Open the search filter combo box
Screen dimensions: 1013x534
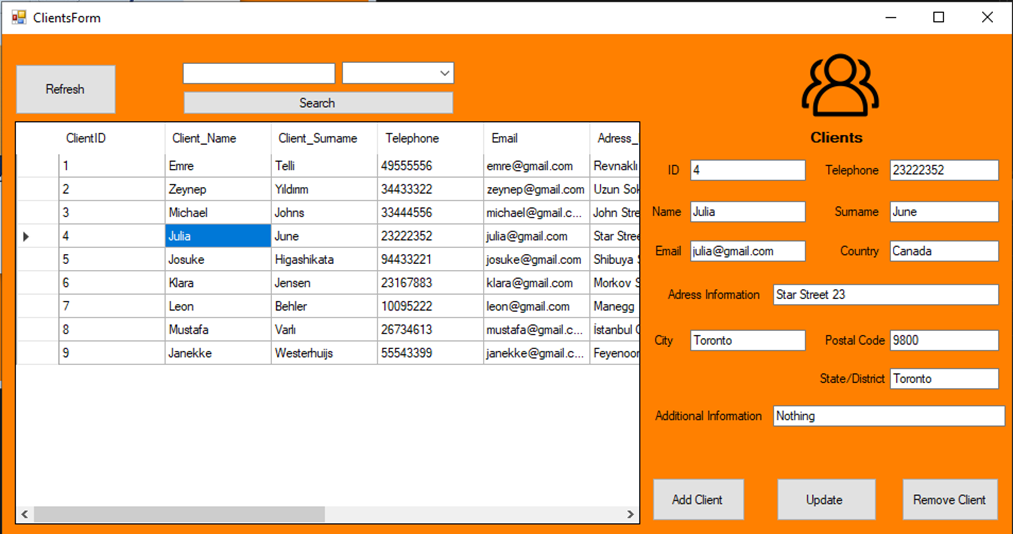[x=398, y=73]
